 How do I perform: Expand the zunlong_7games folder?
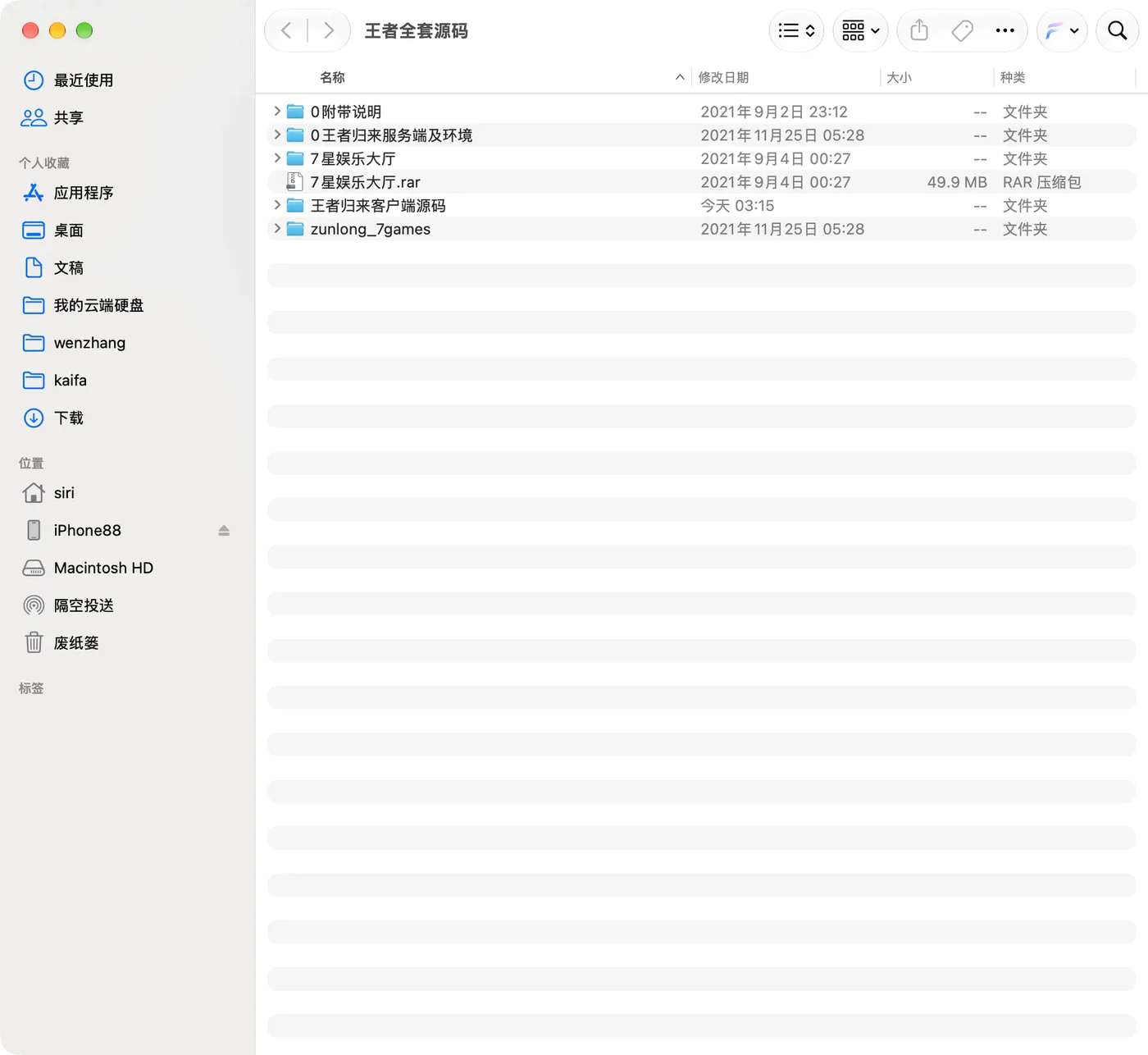277,229
